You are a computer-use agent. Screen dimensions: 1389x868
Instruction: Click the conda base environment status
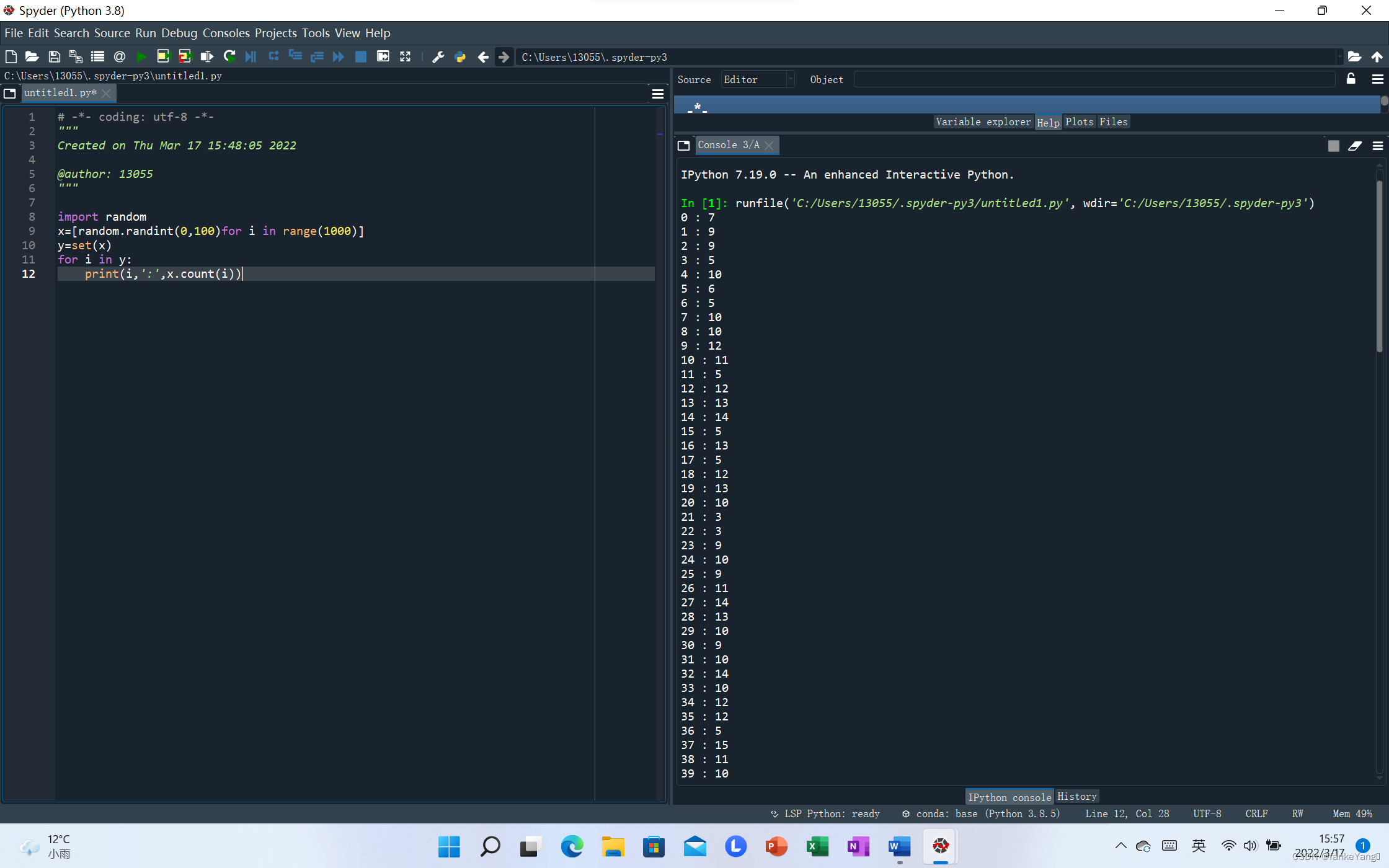pos(981,813)
